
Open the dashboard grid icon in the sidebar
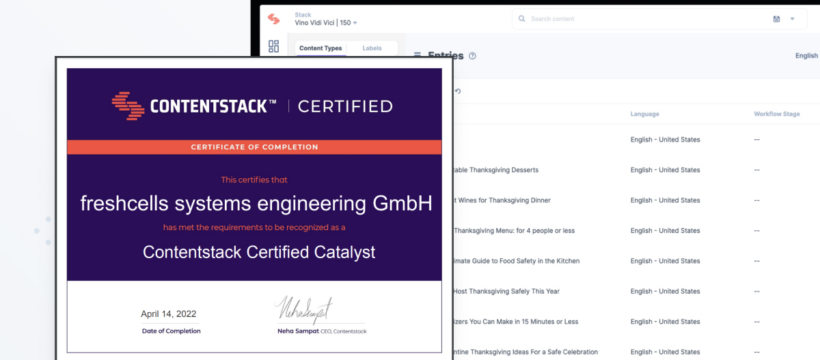click(274, 46)
